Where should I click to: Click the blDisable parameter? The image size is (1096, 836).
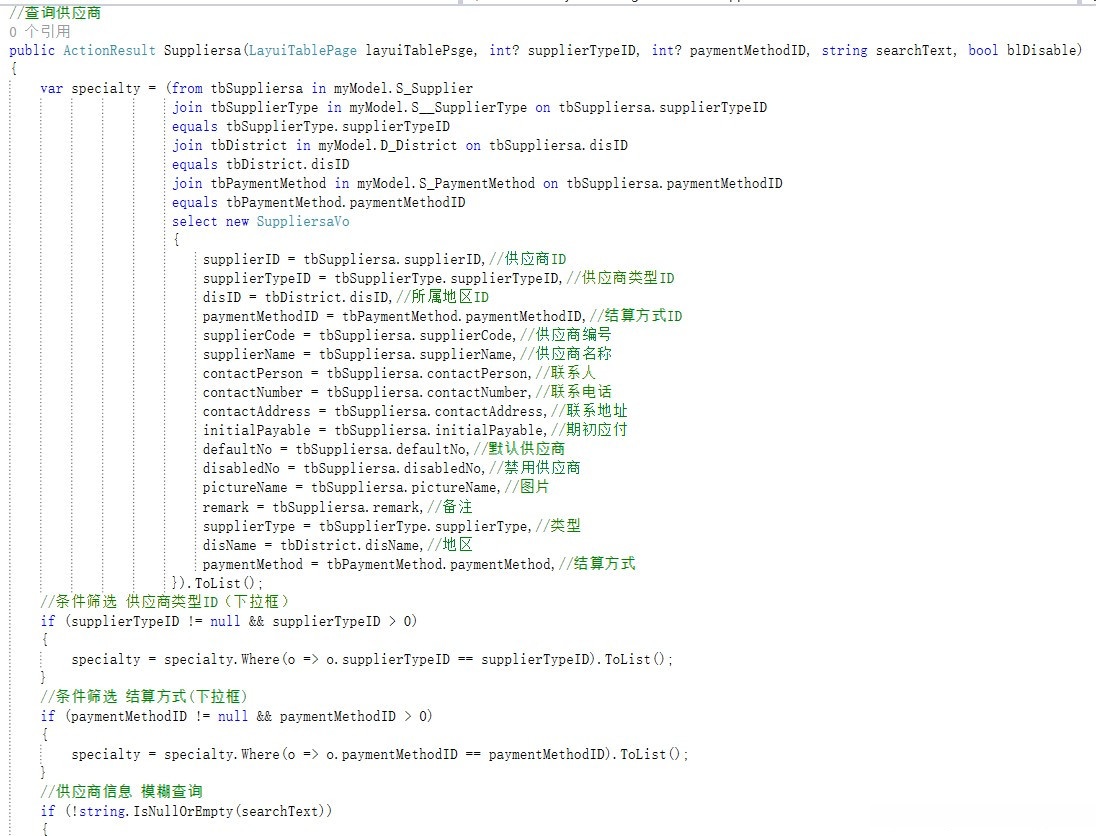[1041, 50]
